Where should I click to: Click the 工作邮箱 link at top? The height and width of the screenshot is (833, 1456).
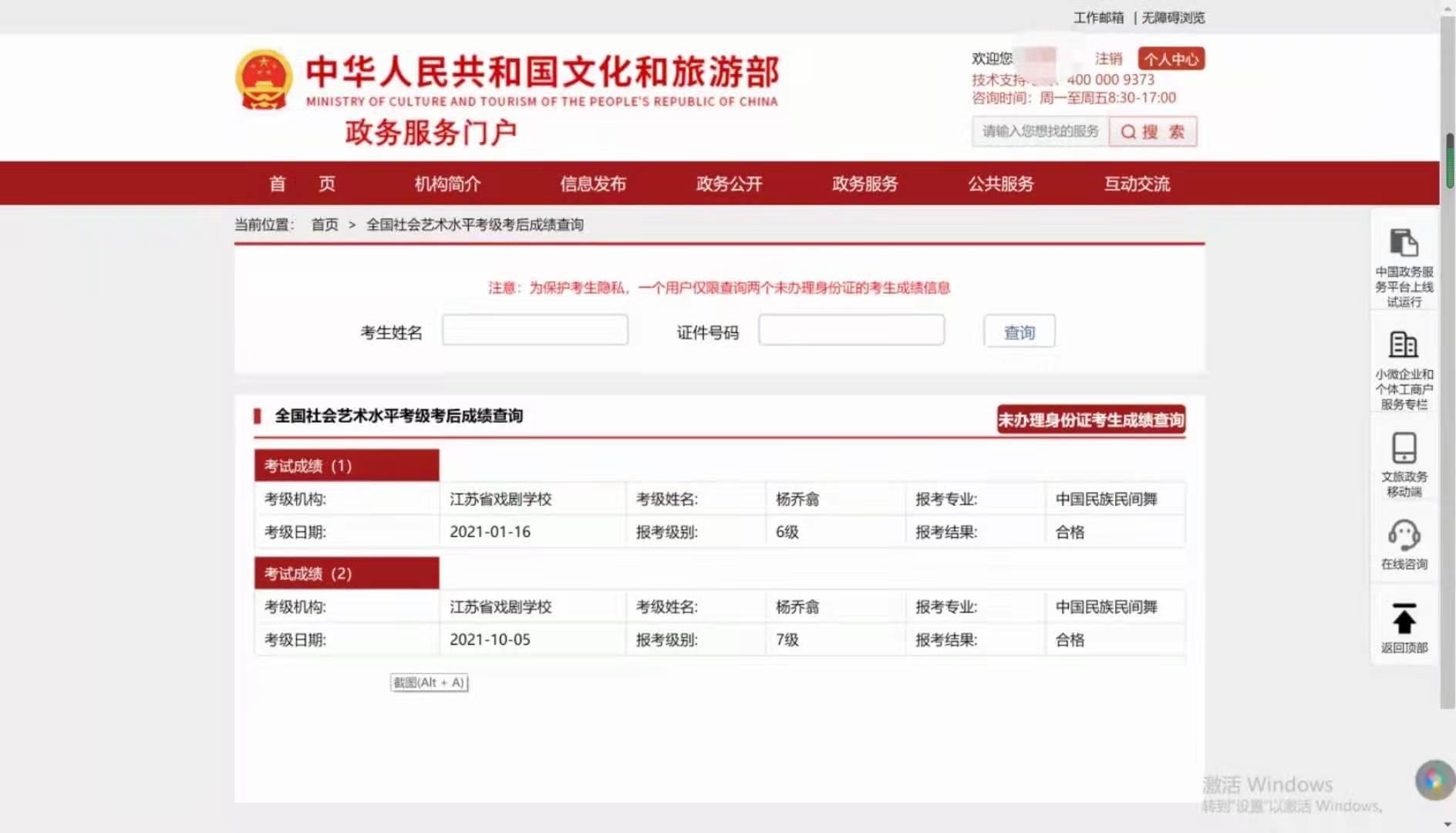(1098, 18)
